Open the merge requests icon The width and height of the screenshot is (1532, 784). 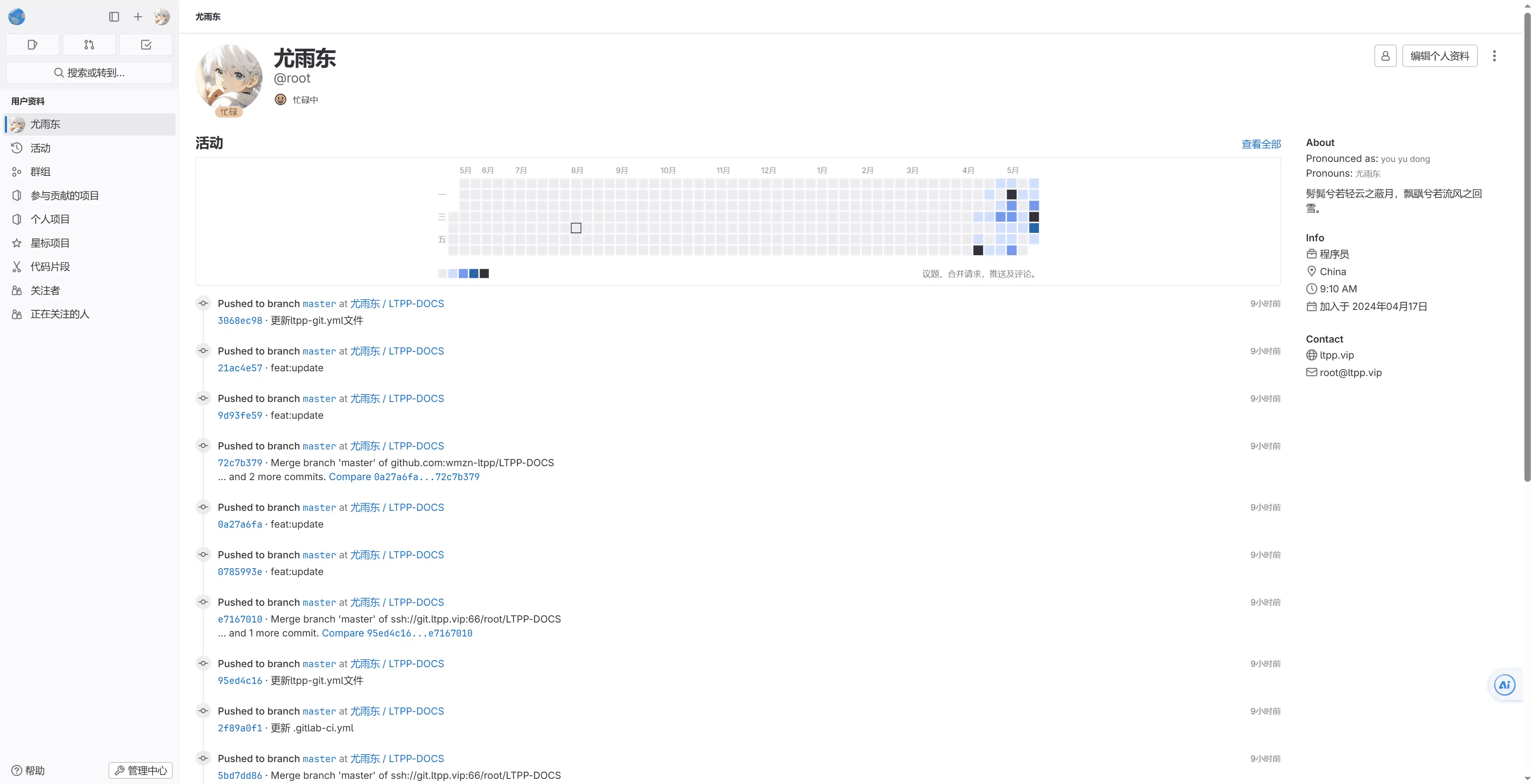89,45
